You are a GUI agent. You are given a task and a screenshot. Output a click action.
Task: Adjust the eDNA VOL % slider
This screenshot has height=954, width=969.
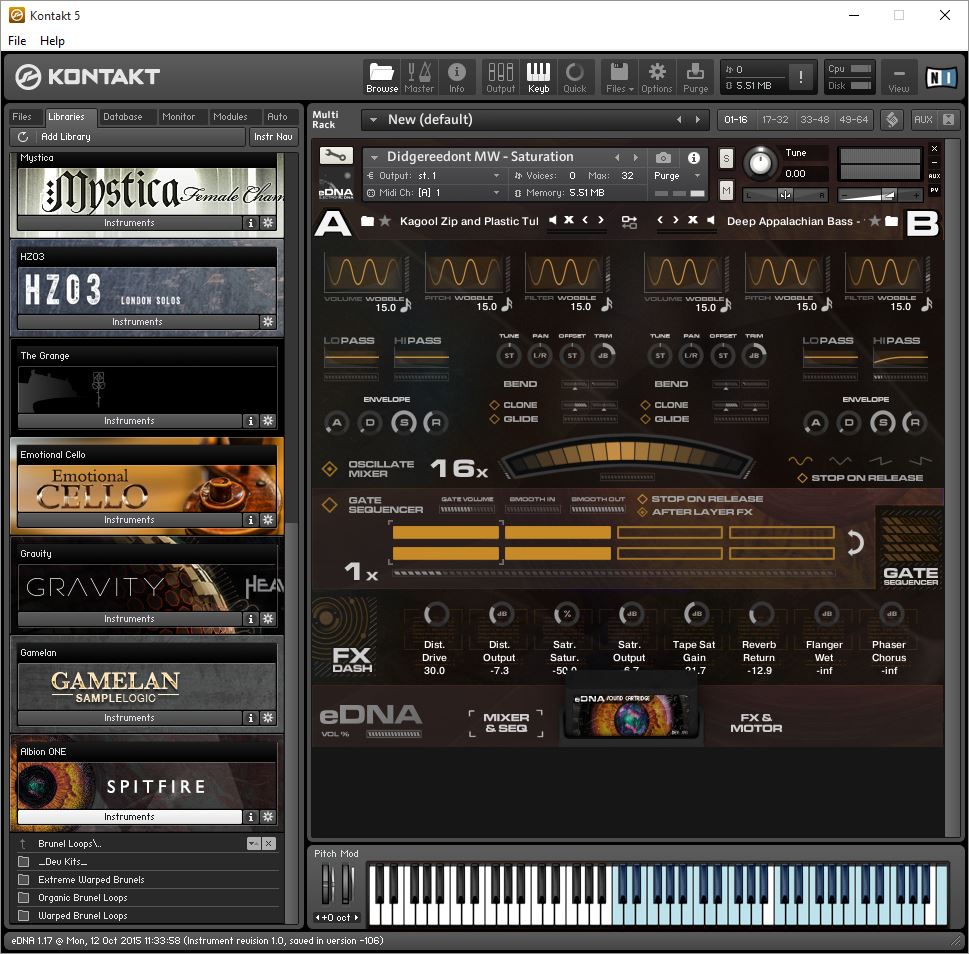(x=394, y=734)
